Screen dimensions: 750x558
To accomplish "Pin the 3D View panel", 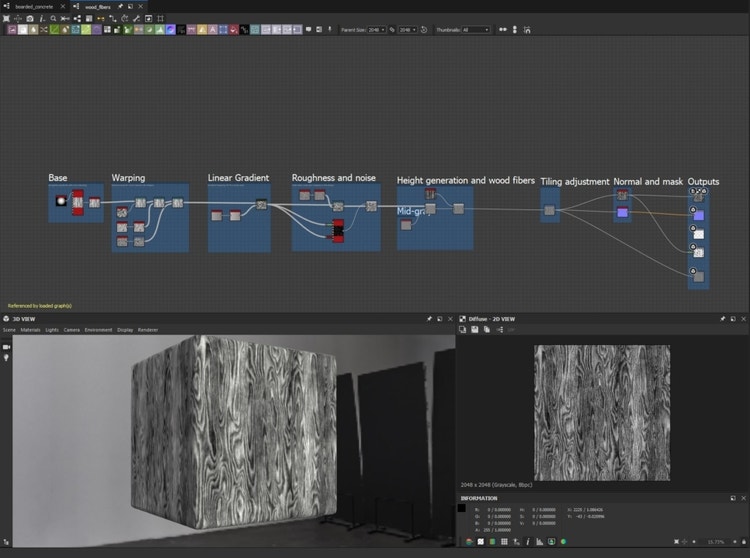I will pyautogui.click(x=429, y=318).
